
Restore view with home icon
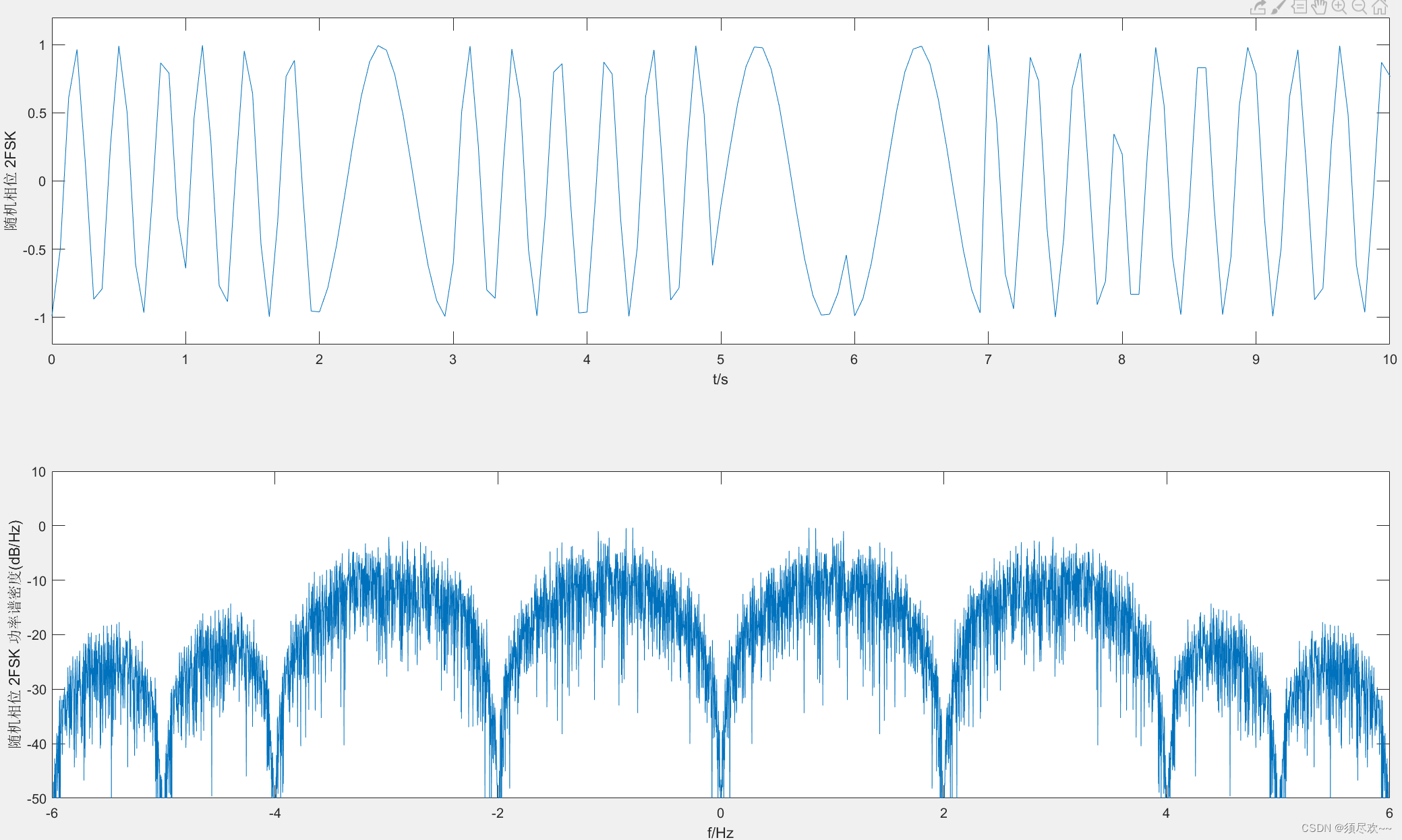1380,7
